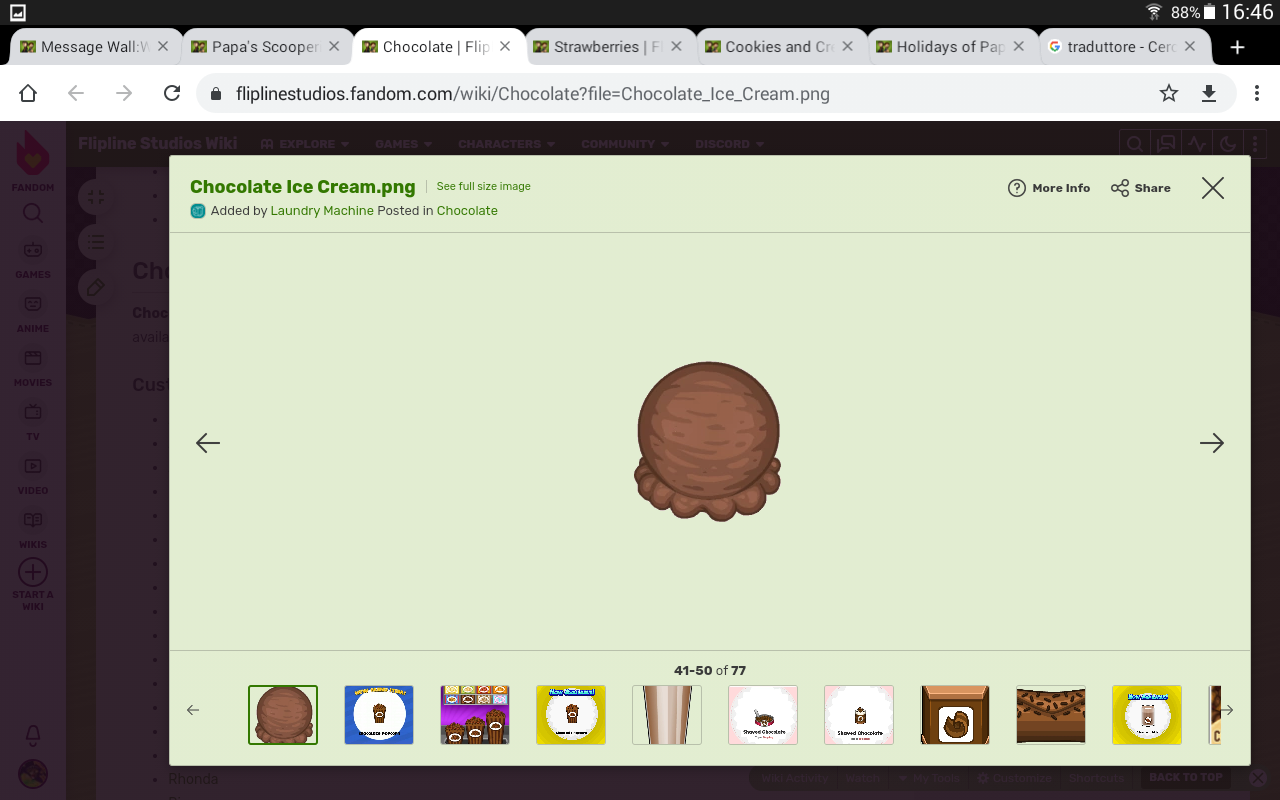This screenshot has height=800, width=1280.
Task: Switch to the Holidays of Papa tab
Action: click(x=950, y=47)
